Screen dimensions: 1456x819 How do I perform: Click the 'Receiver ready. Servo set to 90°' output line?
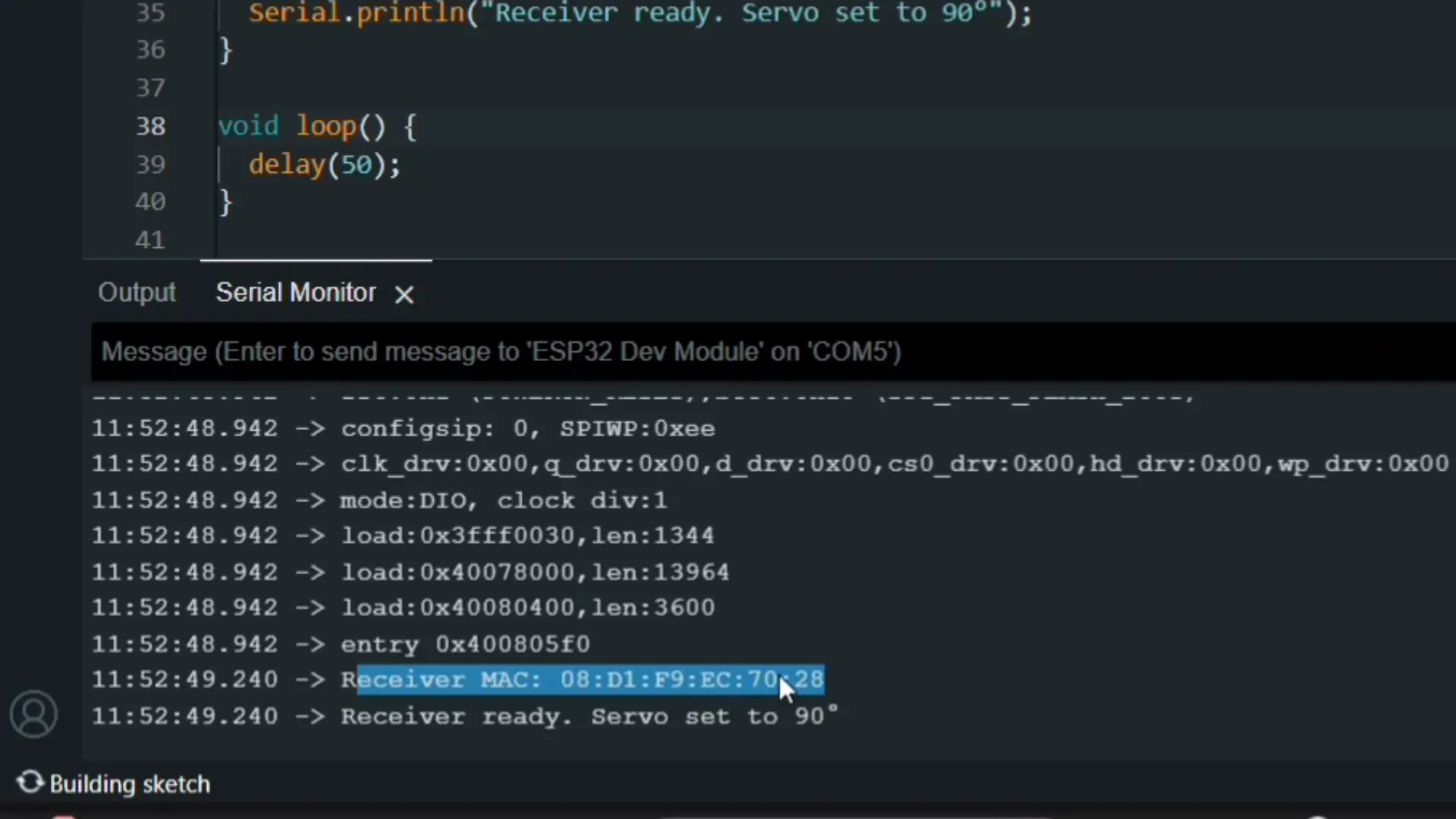coord(588,717)
